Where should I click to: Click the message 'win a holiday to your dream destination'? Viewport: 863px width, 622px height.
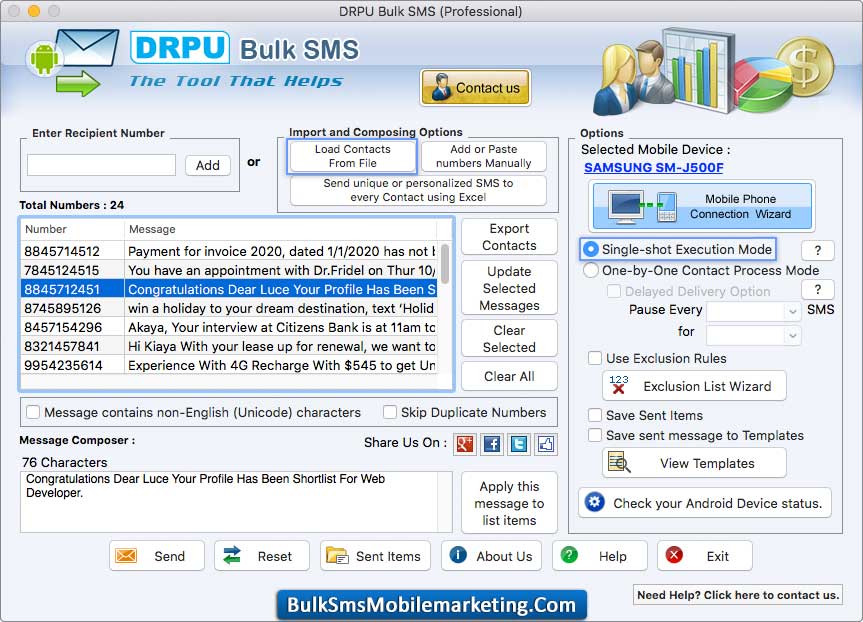click(281, 308)
